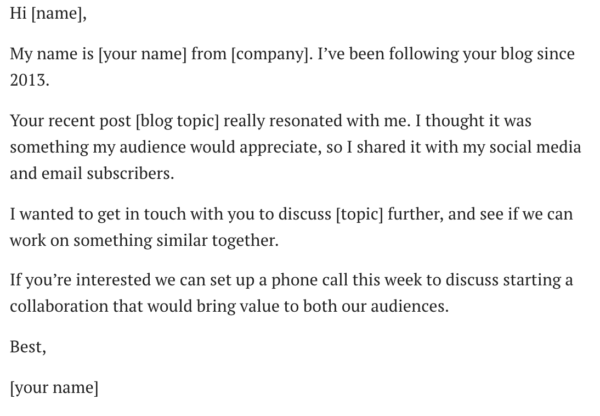The image size is (600, 416).
Task: Click the first [your name] placeholder
Action: click(x=142, y=54)
